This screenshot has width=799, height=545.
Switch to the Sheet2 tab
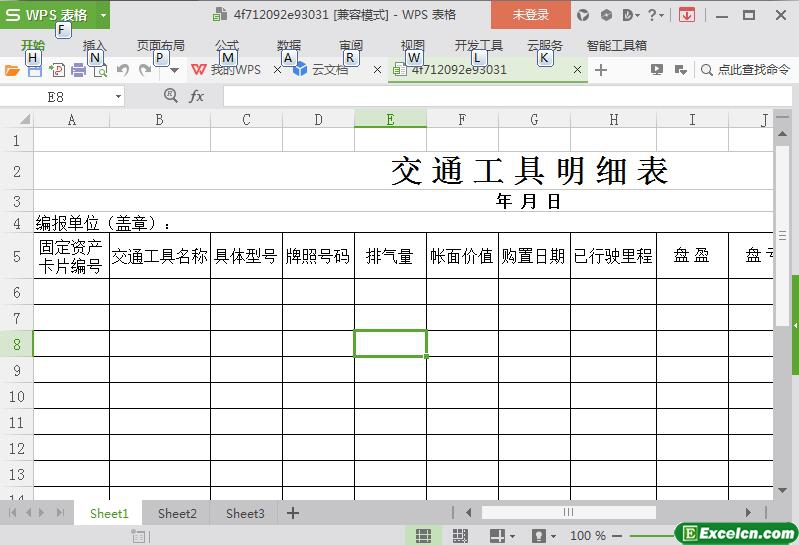177,513
